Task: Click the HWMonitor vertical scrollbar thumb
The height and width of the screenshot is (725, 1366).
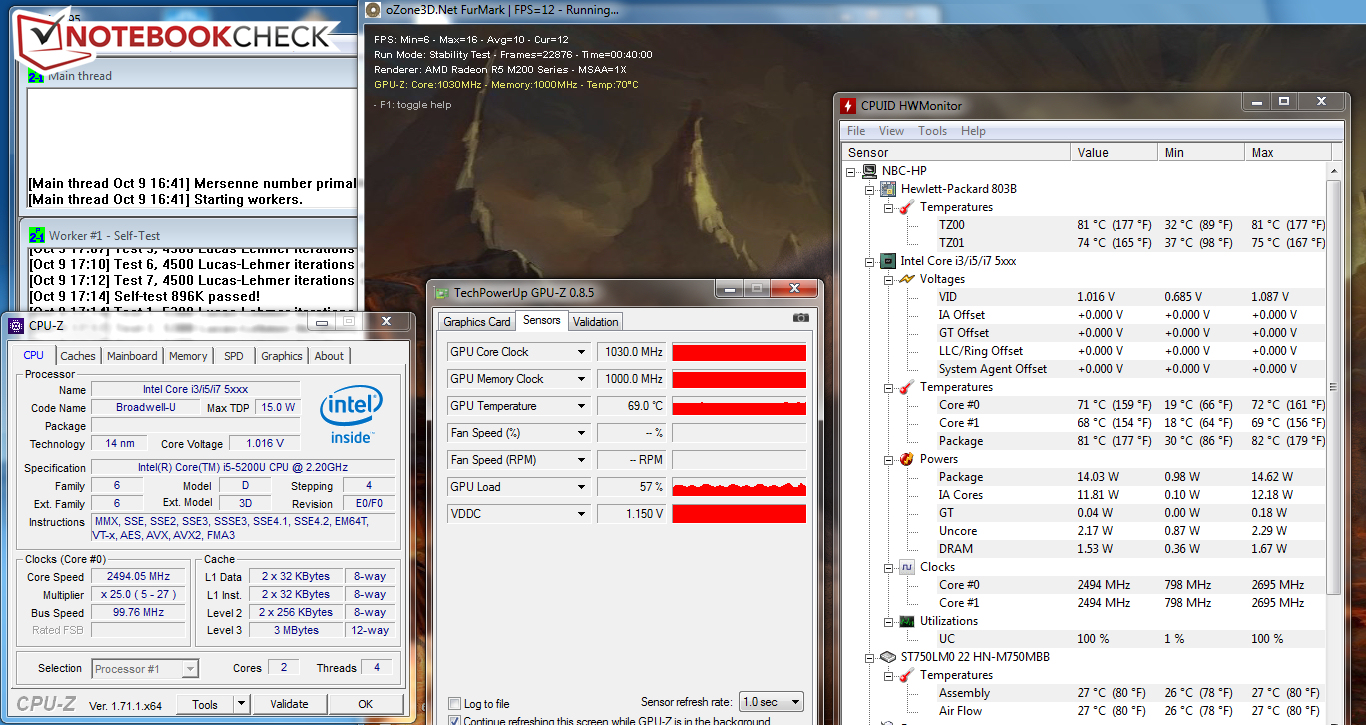Action: [x=1334, y=387]
